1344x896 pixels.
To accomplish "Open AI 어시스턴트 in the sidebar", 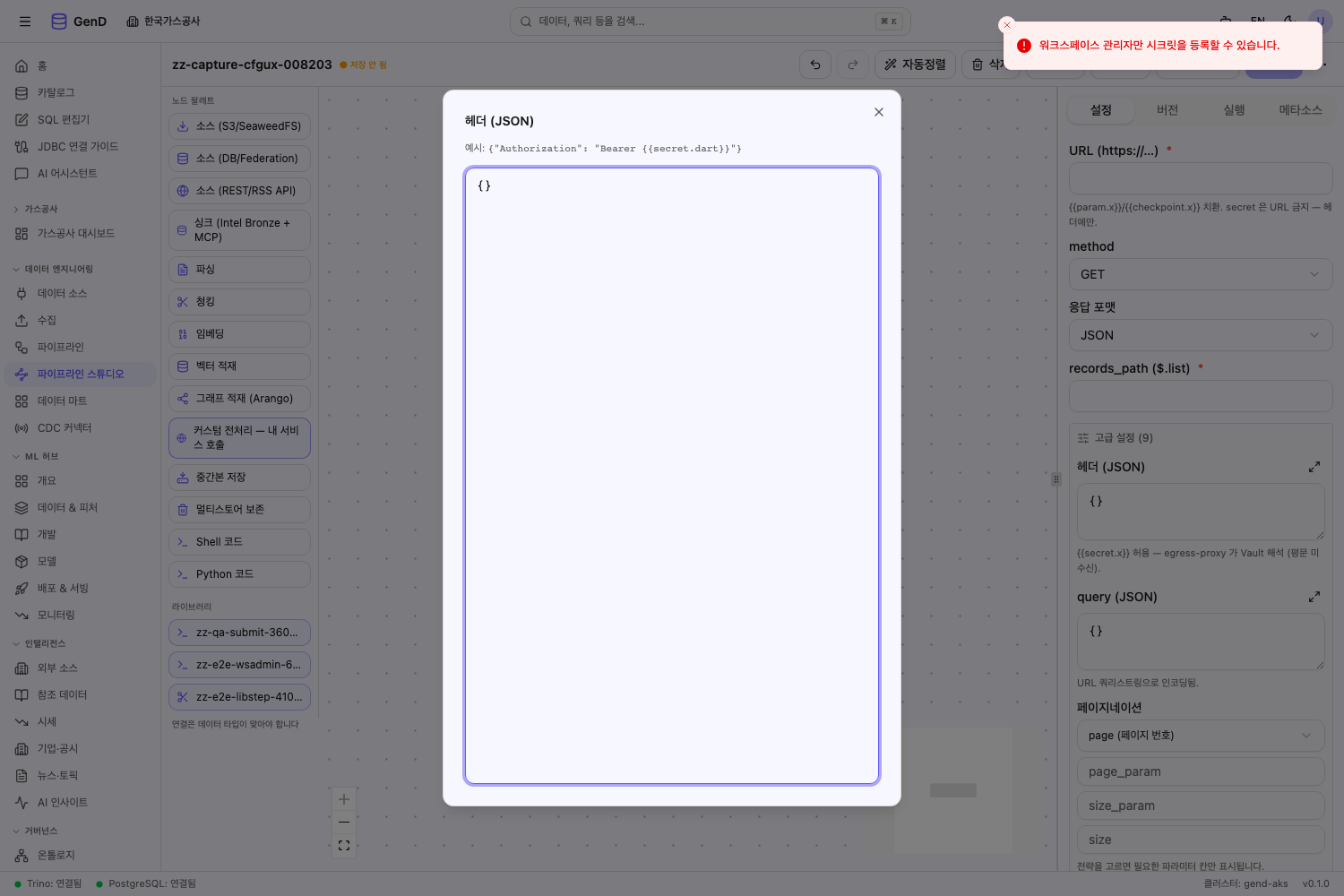I will click(81, 174).
